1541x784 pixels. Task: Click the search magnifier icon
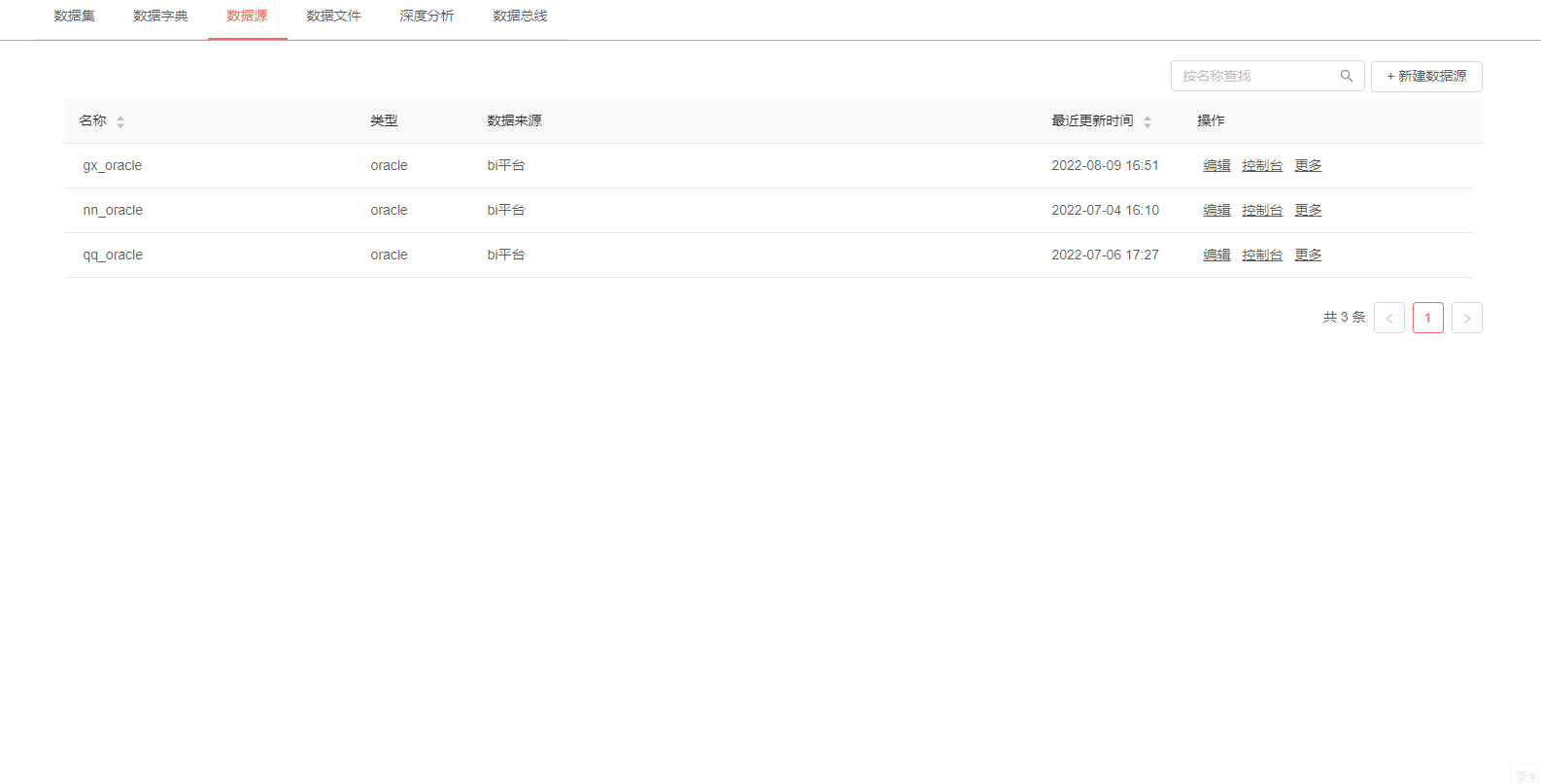coord(1346,76)
